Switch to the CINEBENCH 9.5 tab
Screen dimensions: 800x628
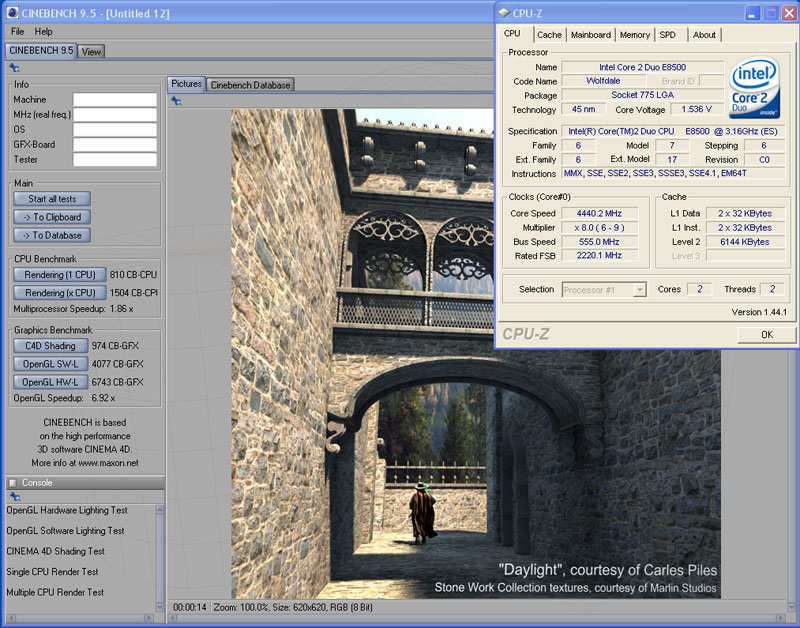click(41, 51)
